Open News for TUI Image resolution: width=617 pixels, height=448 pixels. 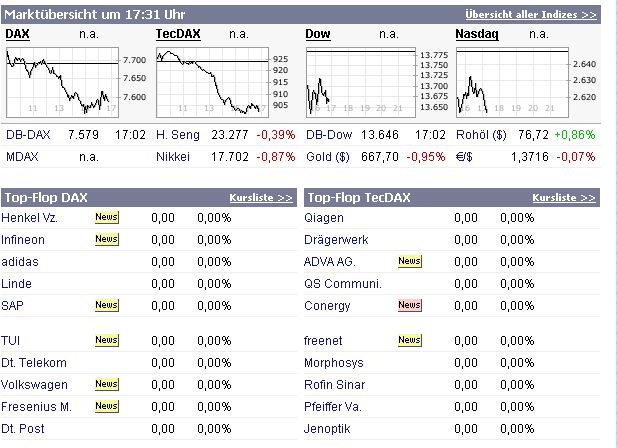[106, 340]
